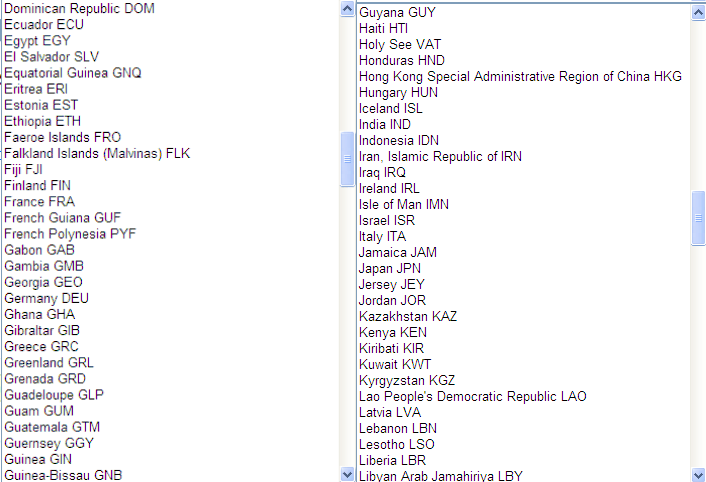This screenshot has width=706, height=482.
Task: Pick Ireland IRL
Action: coord(389,188)
